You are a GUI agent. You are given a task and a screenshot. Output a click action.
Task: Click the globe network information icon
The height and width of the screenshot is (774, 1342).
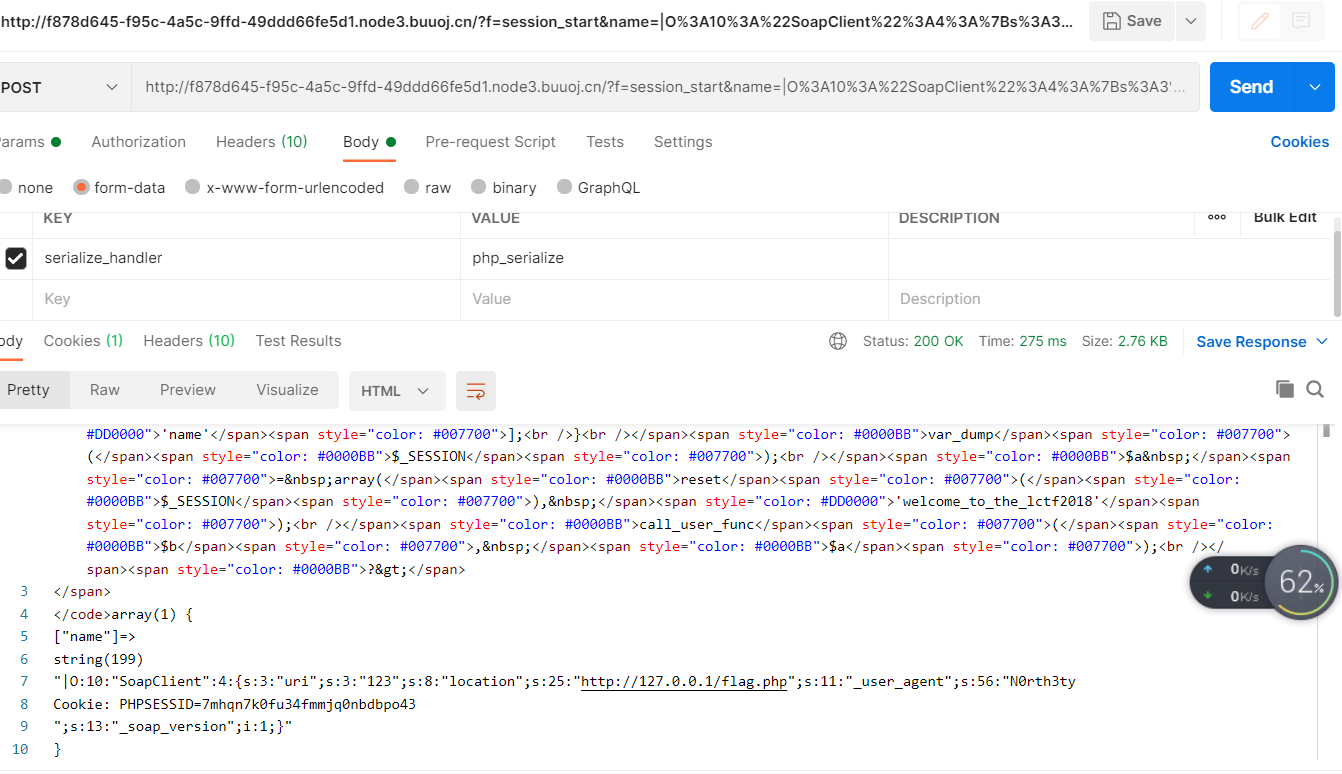pyautogui.click(x=837, y=340)
